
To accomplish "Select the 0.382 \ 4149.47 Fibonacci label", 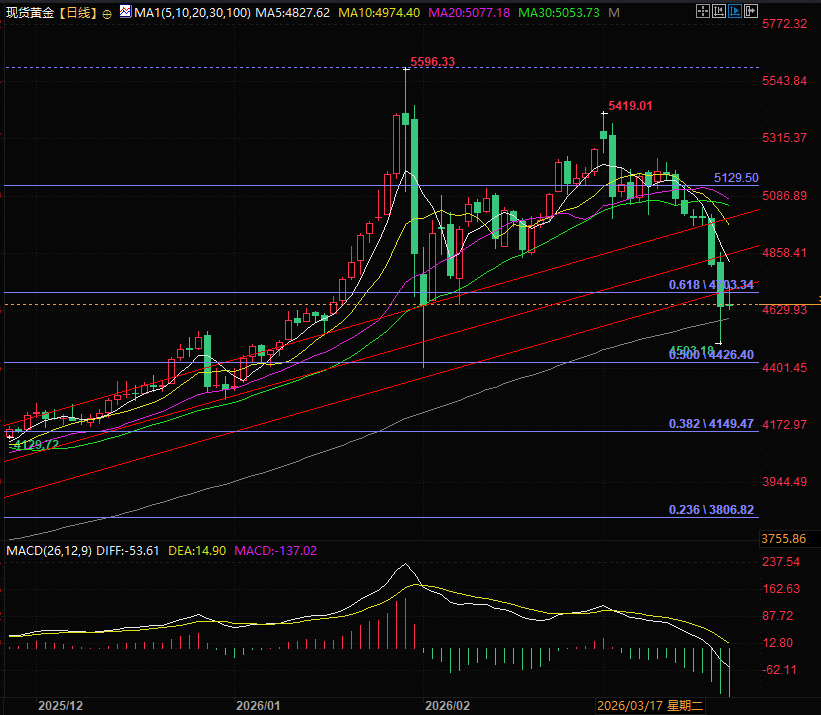I will pyautogui.click(x=711, y=423).
